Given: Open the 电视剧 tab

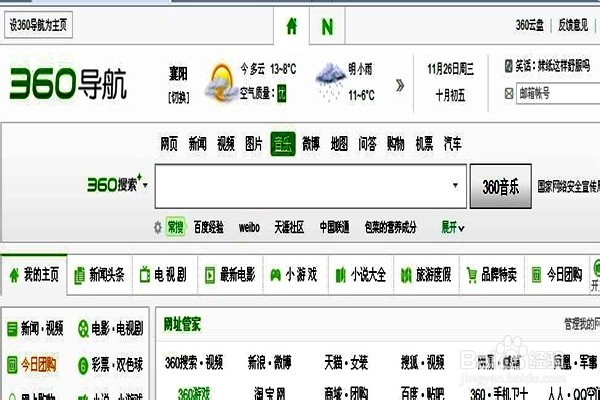Looking at the screenshot, I should [x=165, y=275].
